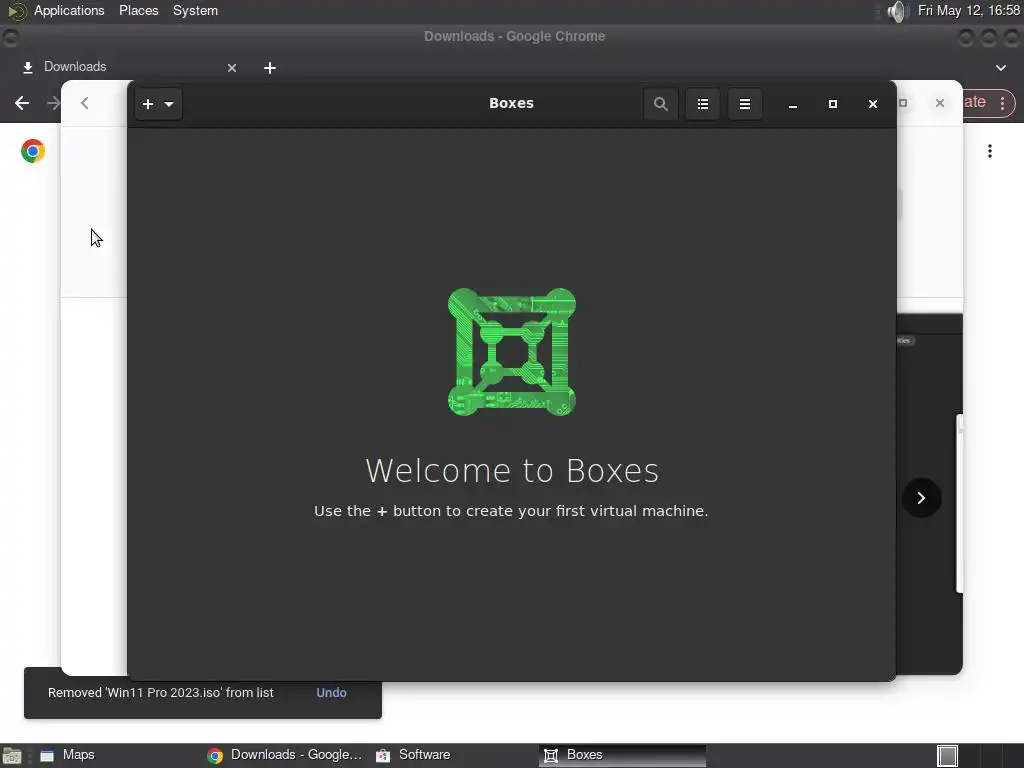The image size is (1024, 768).
Task: Click the green Boxes logo
Action: pos(512,351)
